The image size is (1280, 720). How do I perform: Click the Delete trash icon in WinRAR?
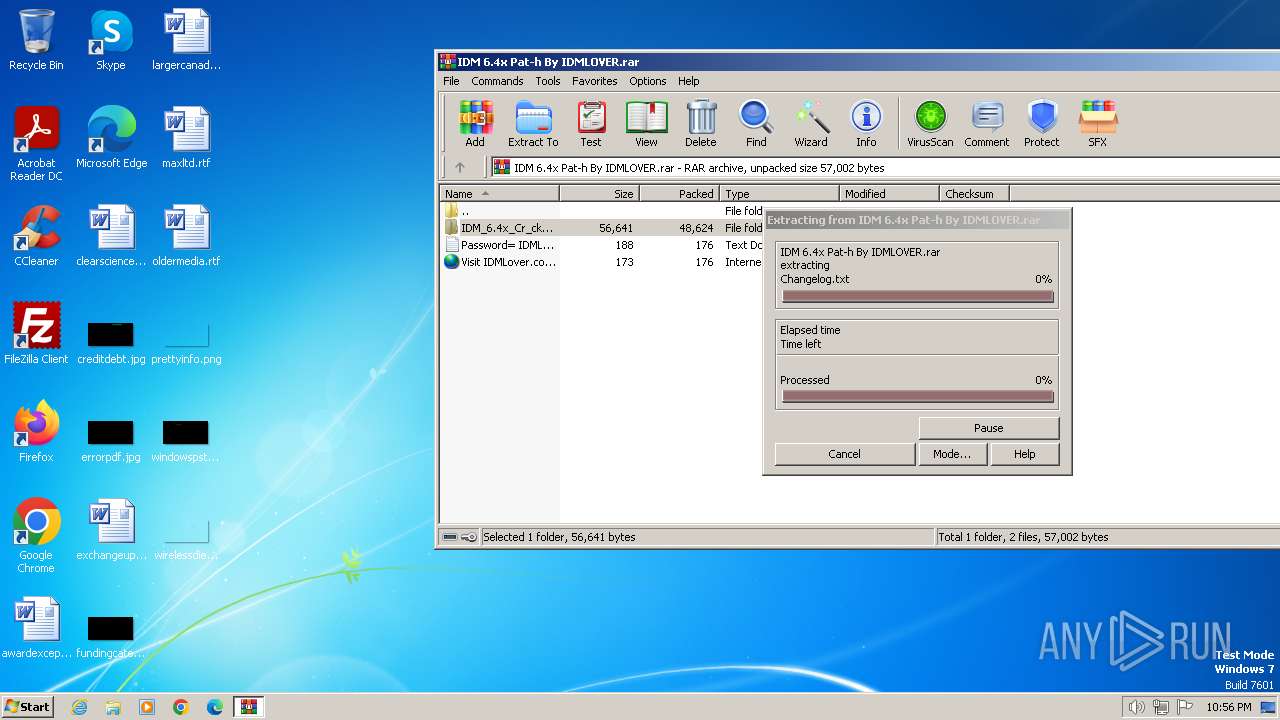[701, 124]
